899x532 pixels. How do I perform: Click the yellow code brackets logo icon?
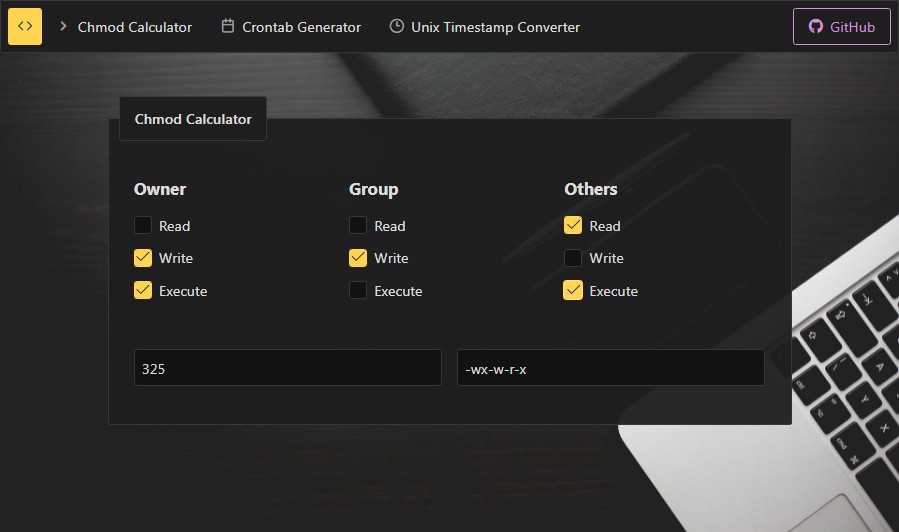[25, 27]
